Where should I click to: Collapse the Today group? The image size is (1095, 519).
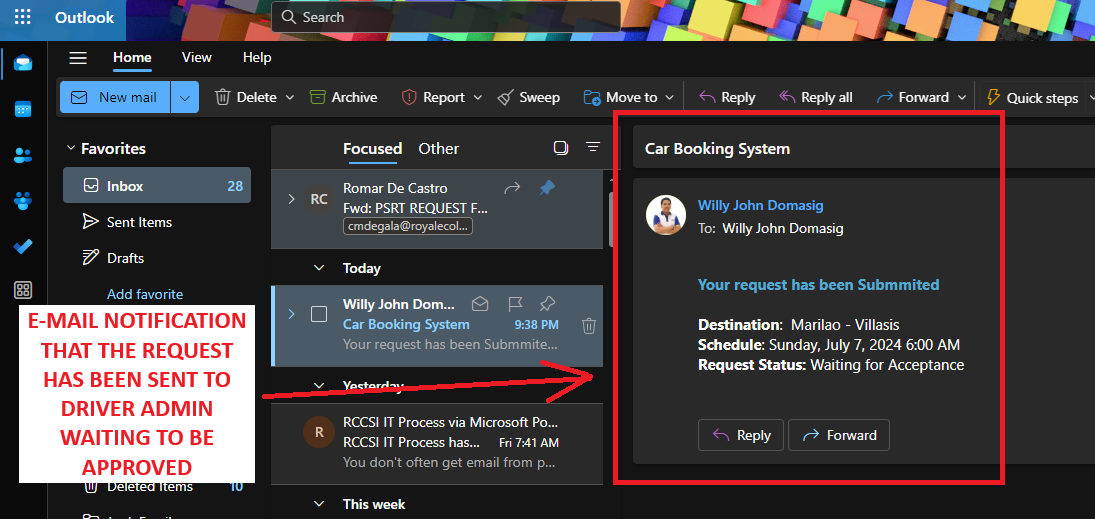tap(319, 268)
